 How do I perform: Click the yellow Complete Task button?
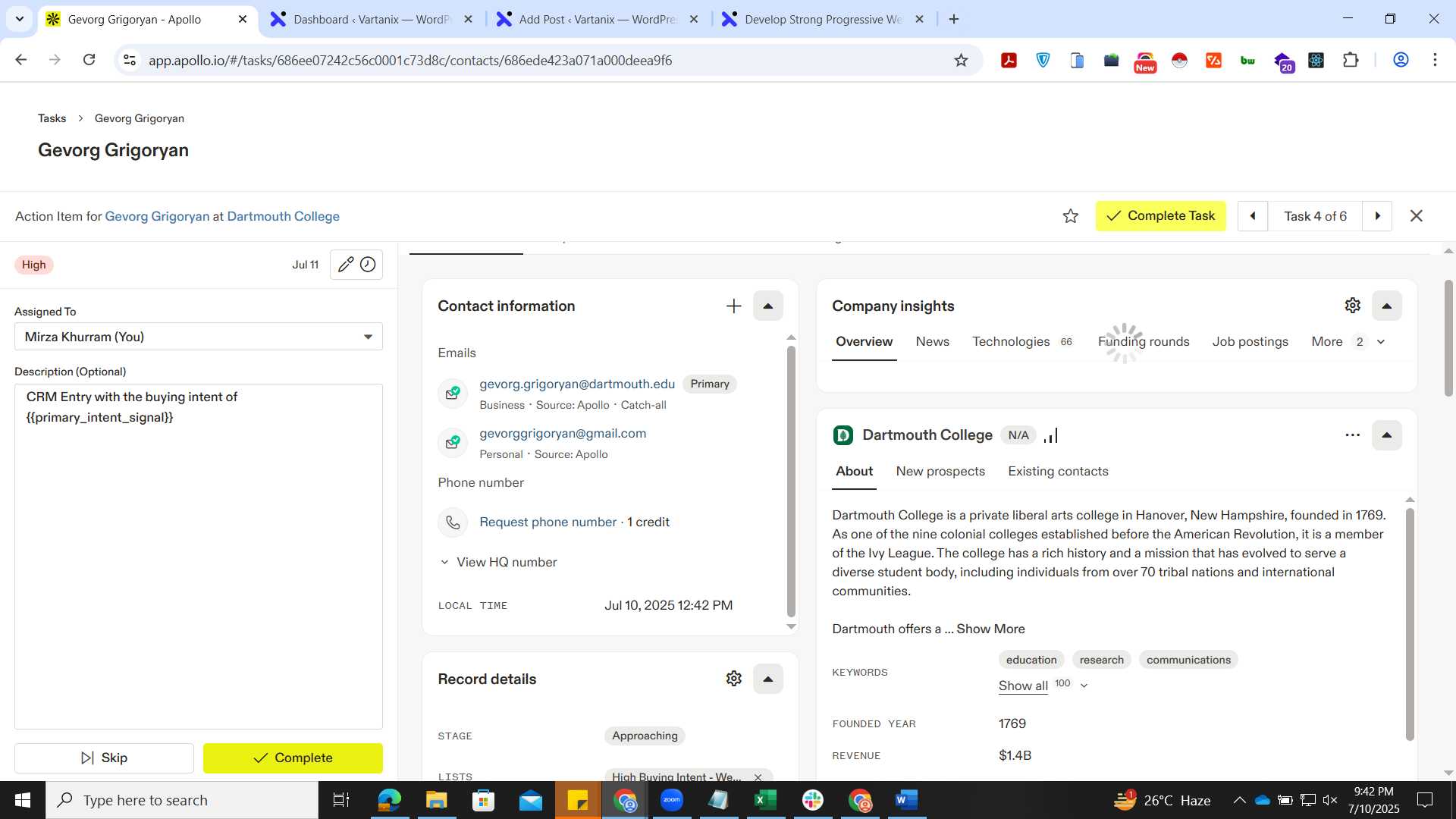click(1160, 216)
